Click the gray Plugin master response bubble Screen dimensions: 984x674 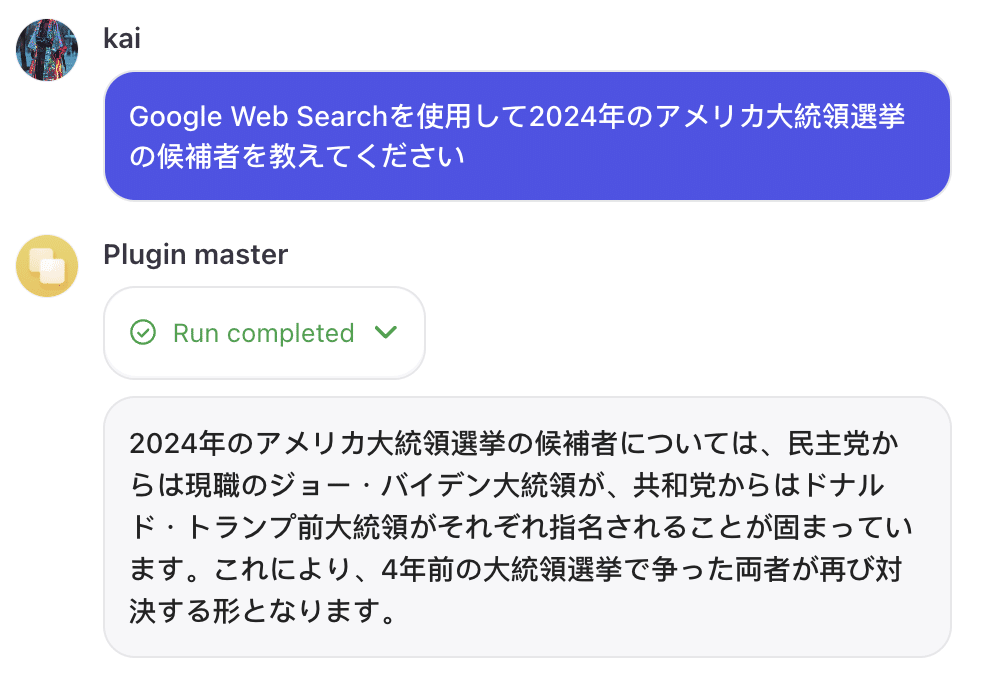coord(526,526)
